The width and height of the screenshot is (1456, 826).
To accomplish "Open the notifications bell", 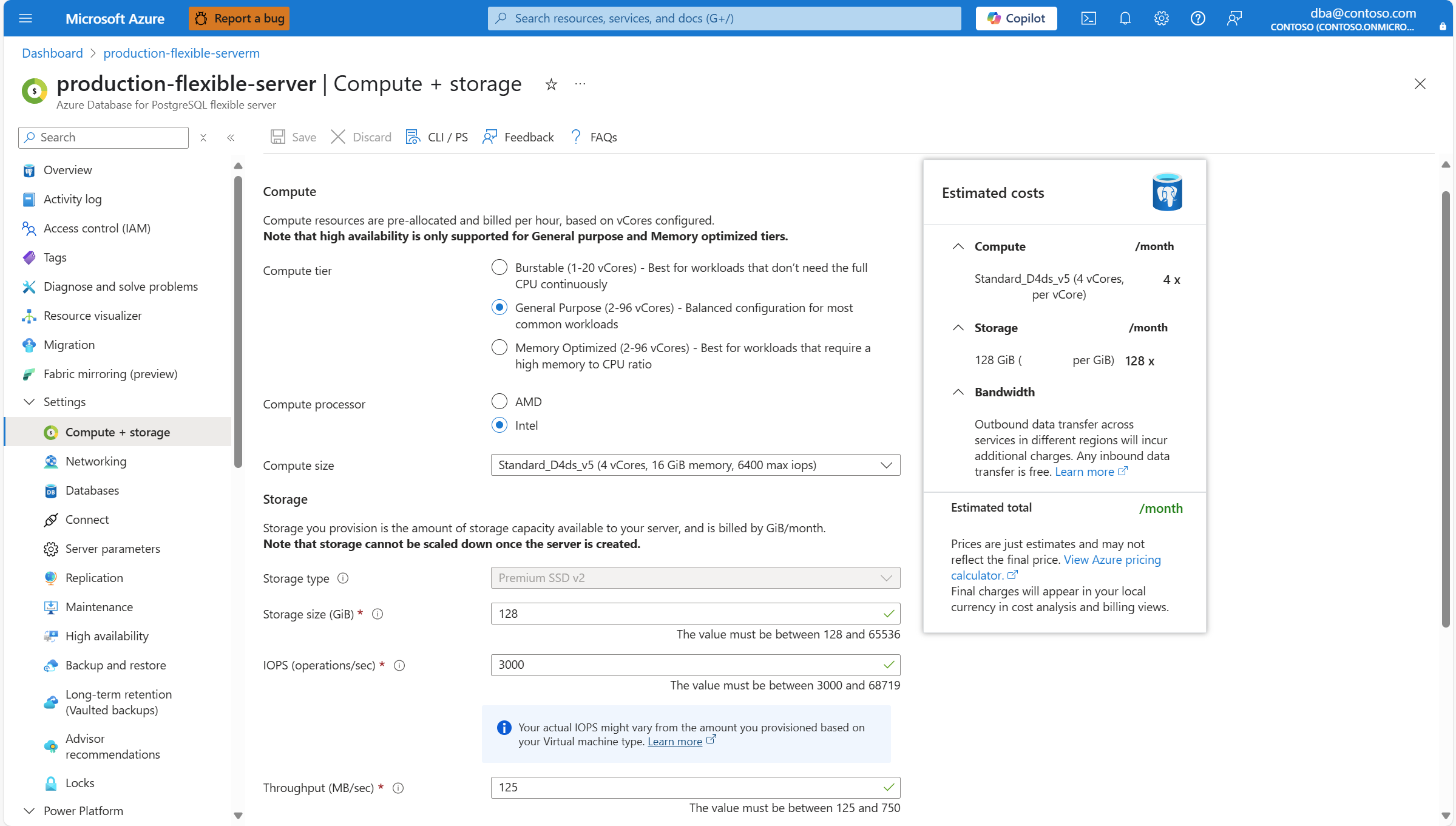I will [1125, 18].
